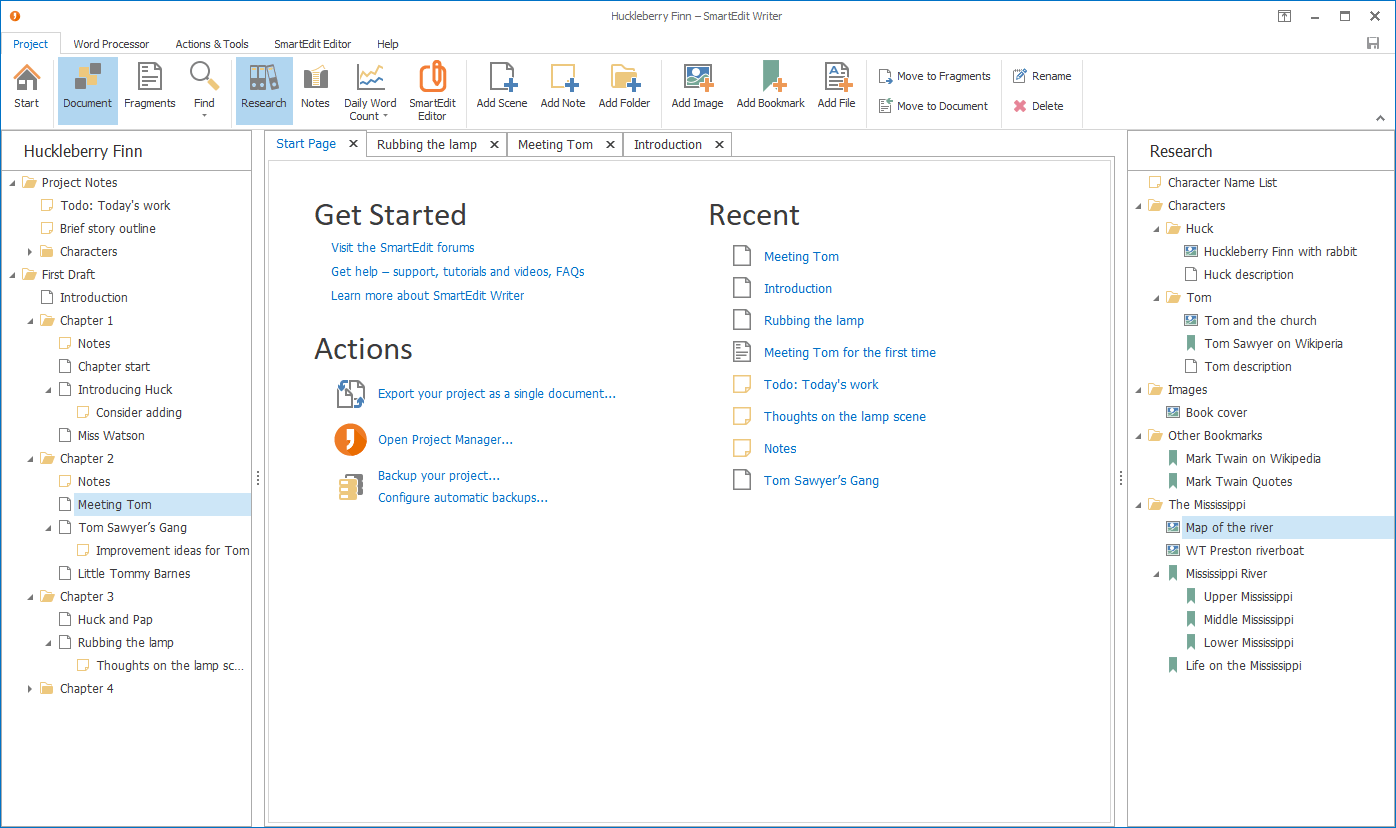Visit the SmartEdit forums
This screenshot has width=1396, height=828.
point(402,247)
